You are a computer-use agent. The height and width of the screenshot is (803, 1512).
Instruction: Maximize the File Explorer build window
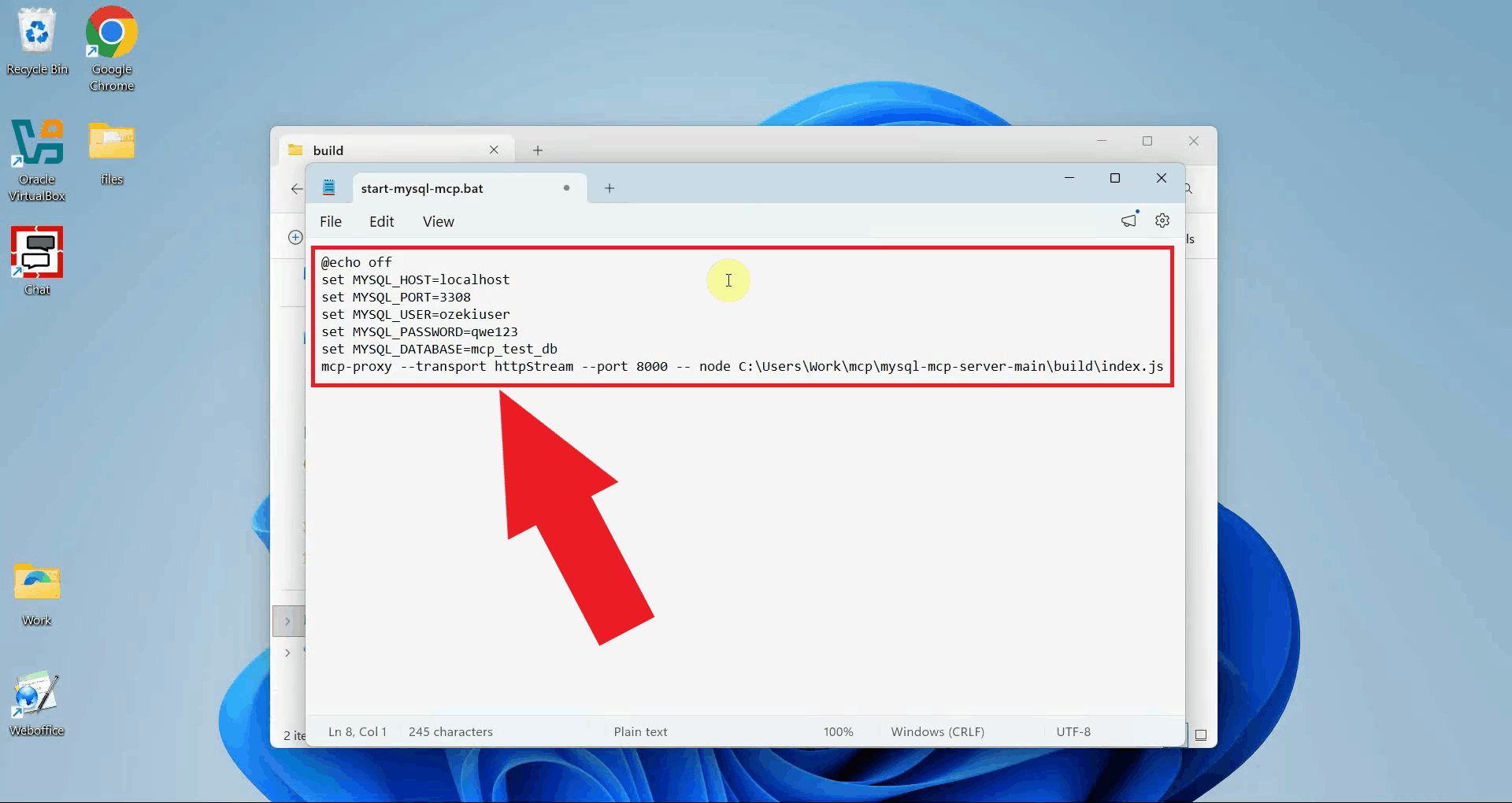point(1147,141)
